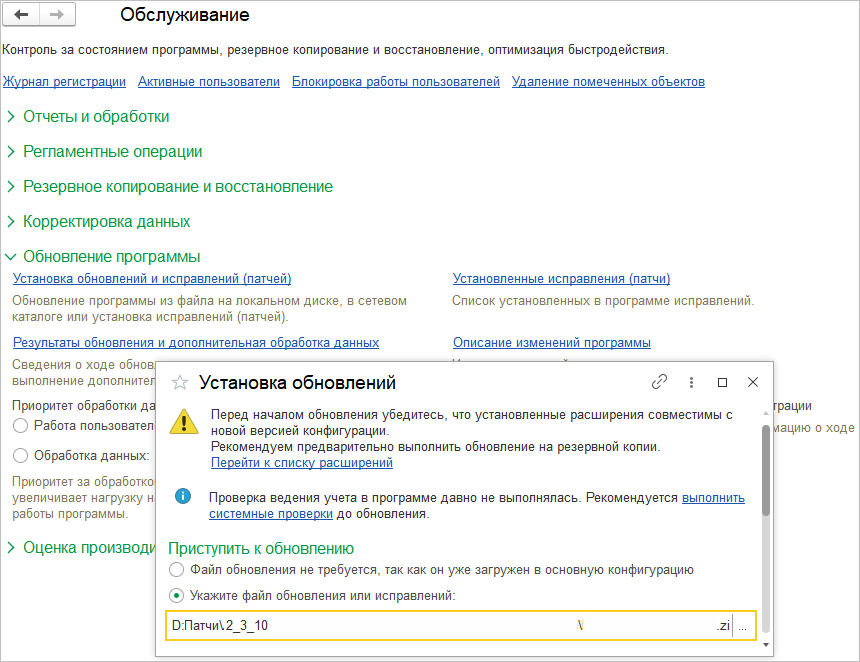
Task: Open Установленные исправления (патчи) link
Action: (x=561, y=279)
